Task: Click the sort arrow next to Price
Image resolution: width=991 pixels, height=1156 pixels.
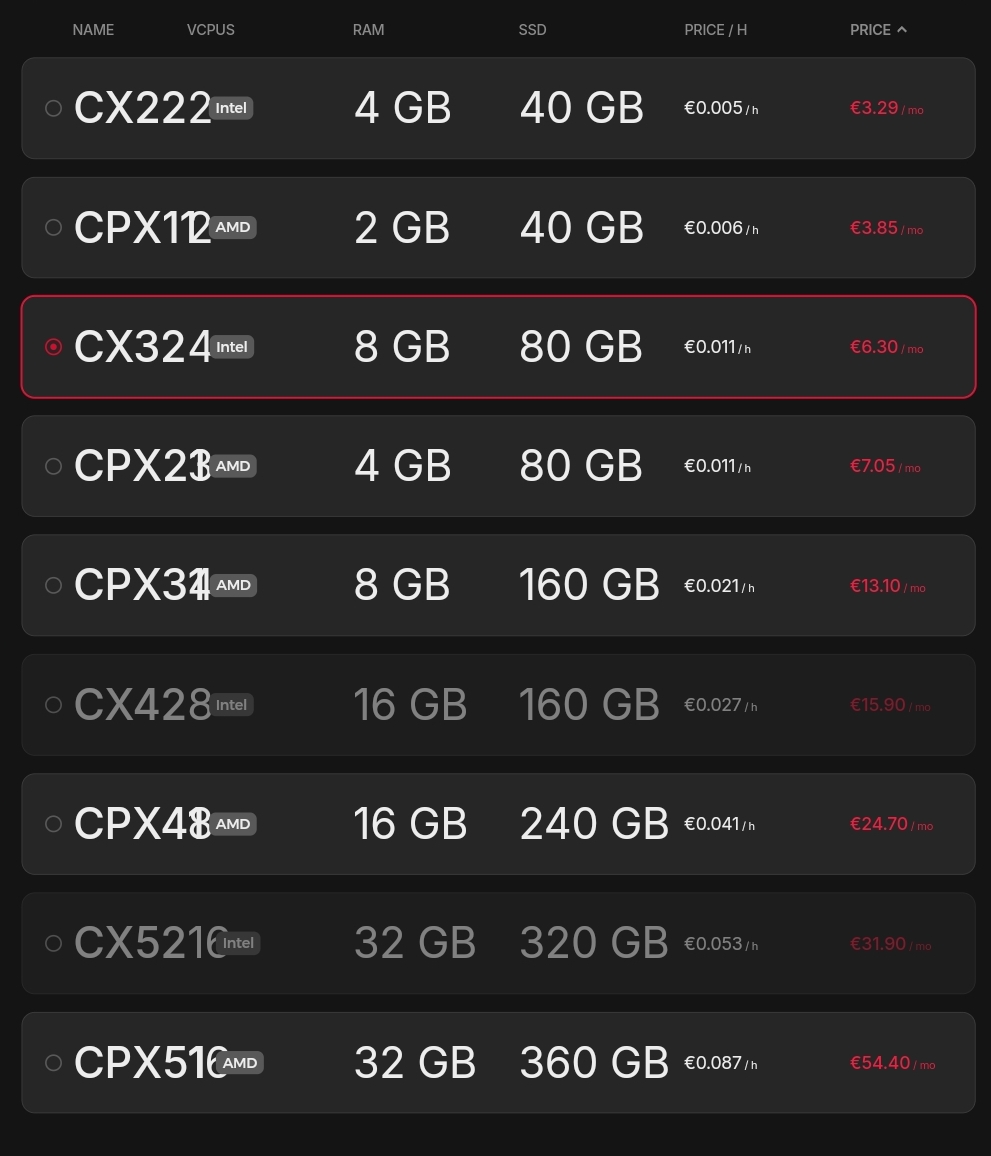Action: click(902, 30)
